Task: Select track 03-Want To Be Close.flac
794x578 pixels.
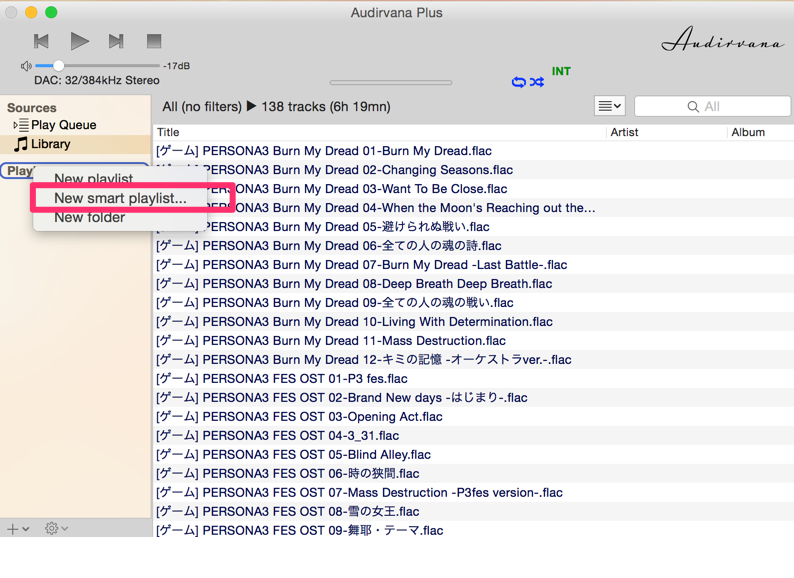Action: pos(473,189)
